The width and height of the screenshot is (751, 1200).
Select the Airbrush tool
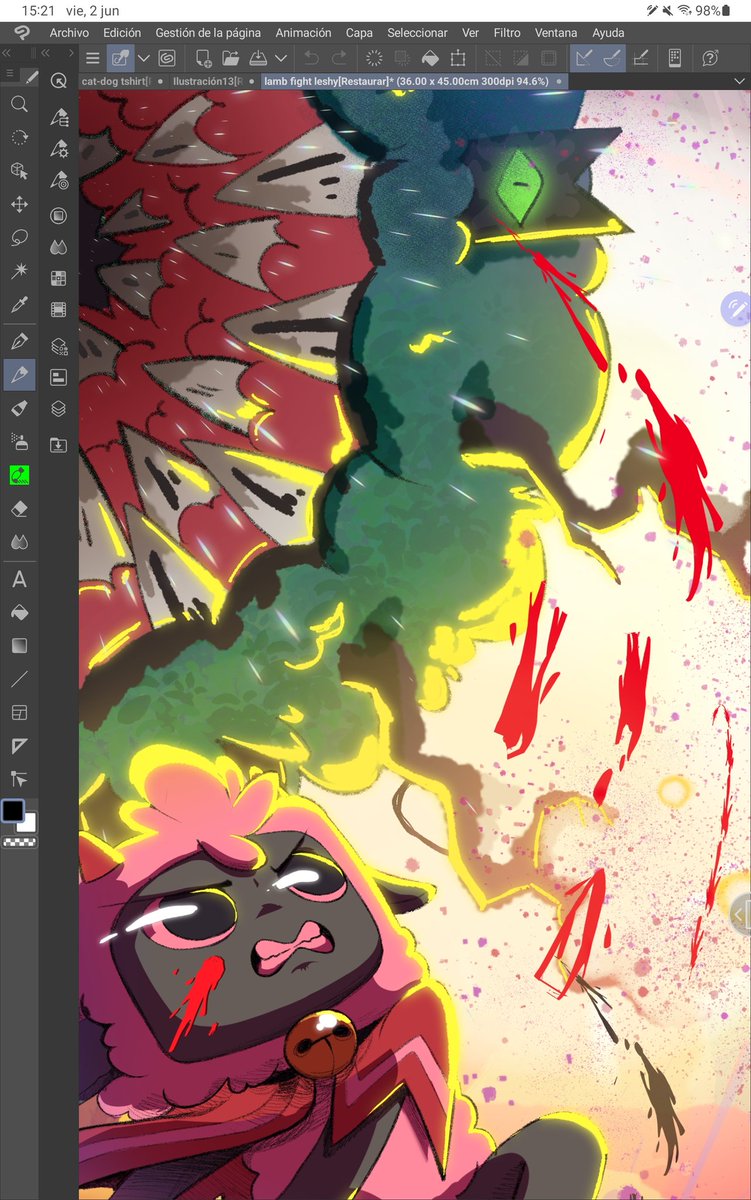pyautogui.click(x=19, y=441)
